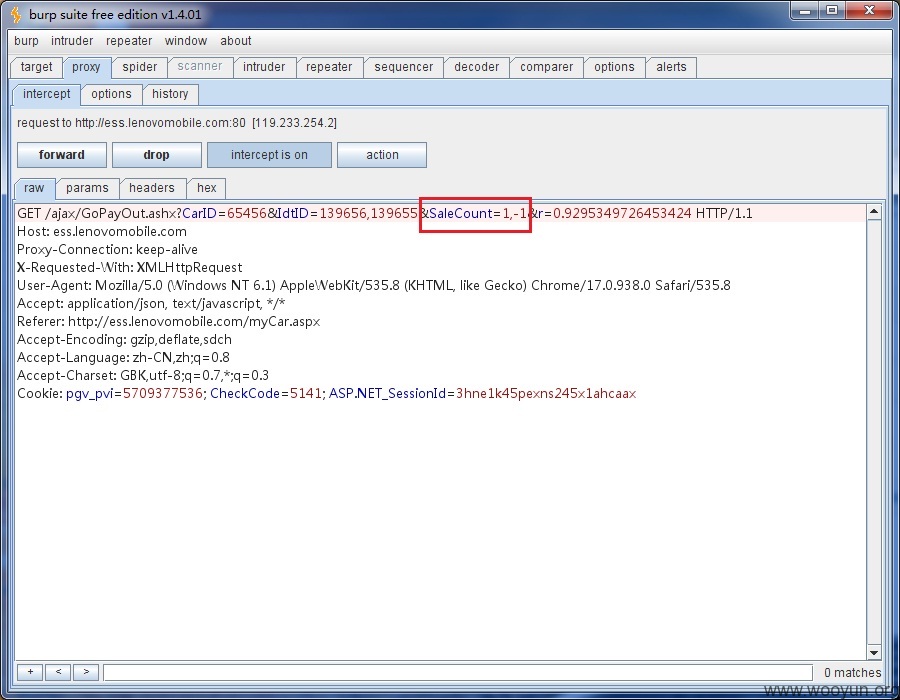
Task: Toggle the intercept is on button
Action: [x=269, y=155]
